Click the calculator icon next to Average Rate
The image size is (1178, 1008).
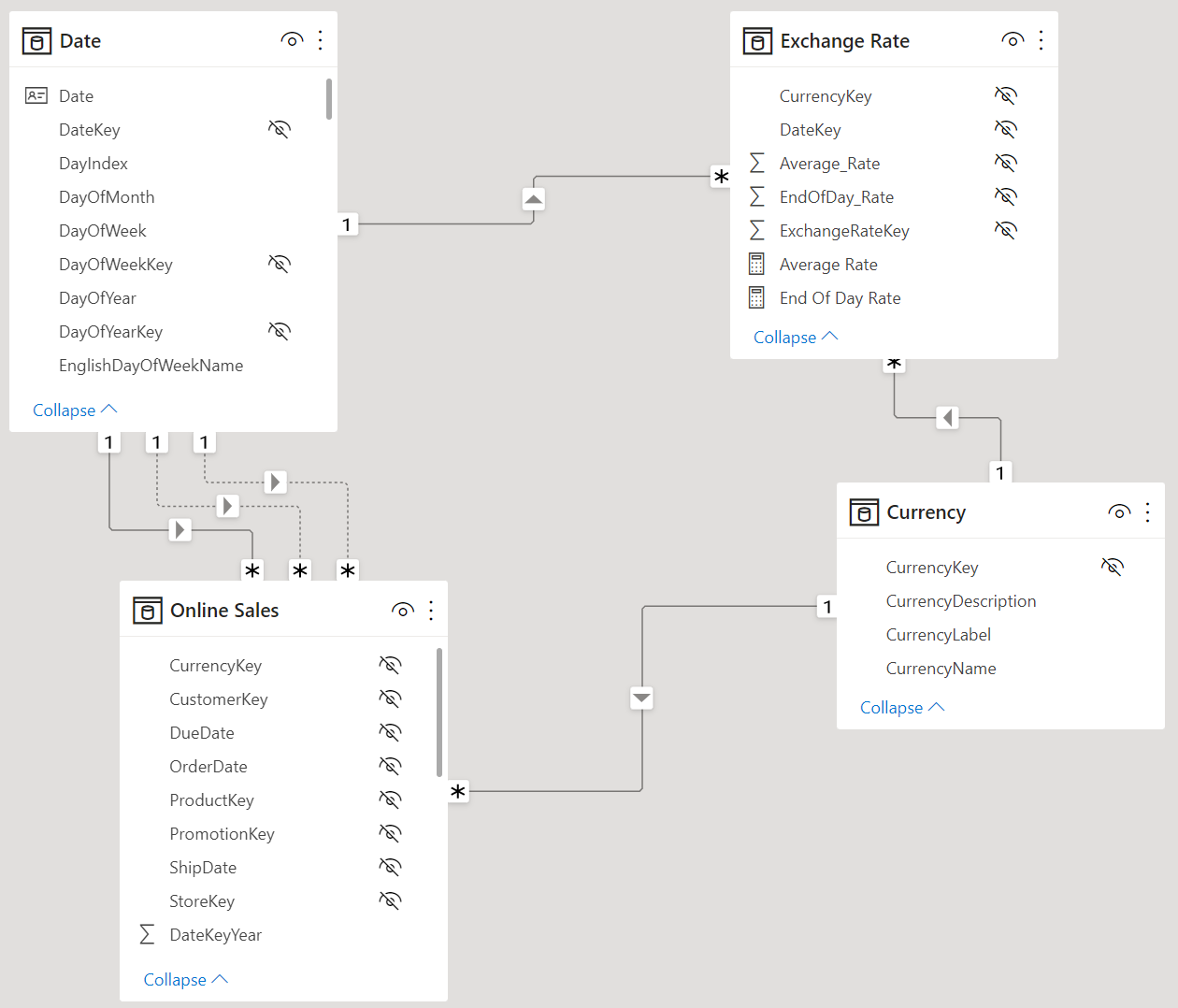756,264
